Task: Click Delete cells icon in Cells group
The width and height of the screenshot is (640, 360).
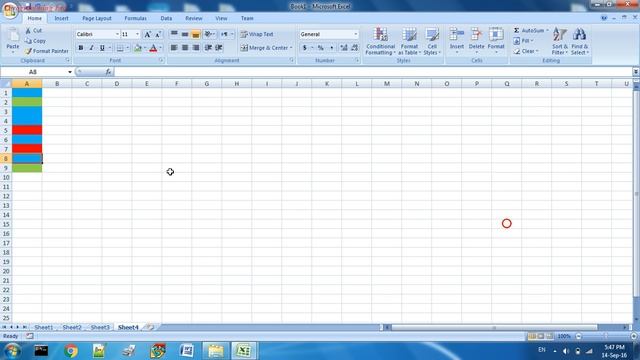Action: [476, 35]
